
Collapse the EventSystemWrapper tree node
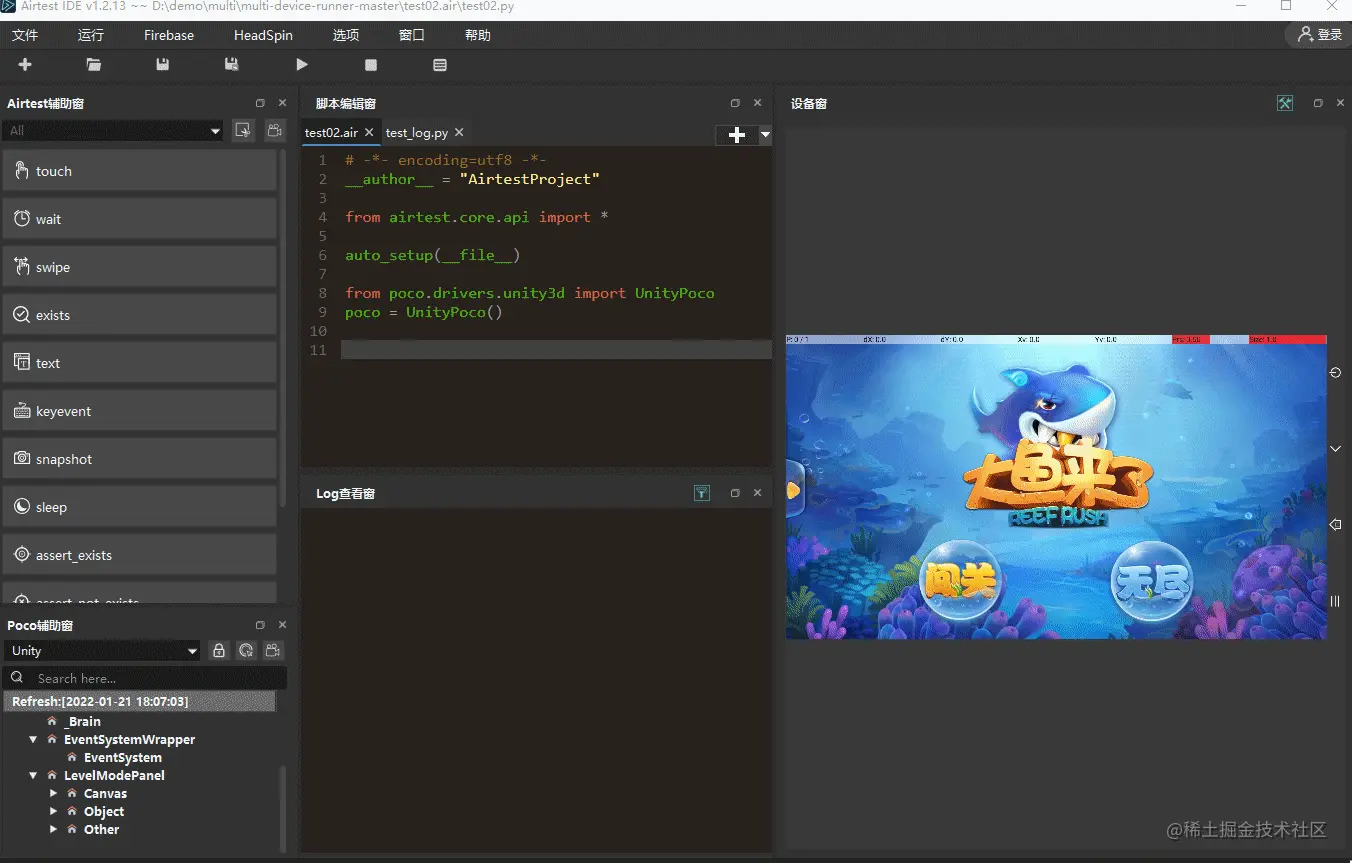34,740
